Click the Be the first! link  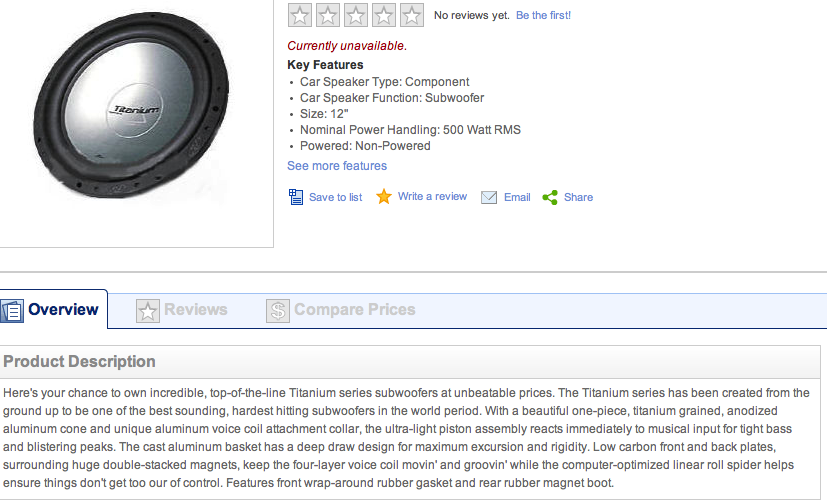coord(543,15)
